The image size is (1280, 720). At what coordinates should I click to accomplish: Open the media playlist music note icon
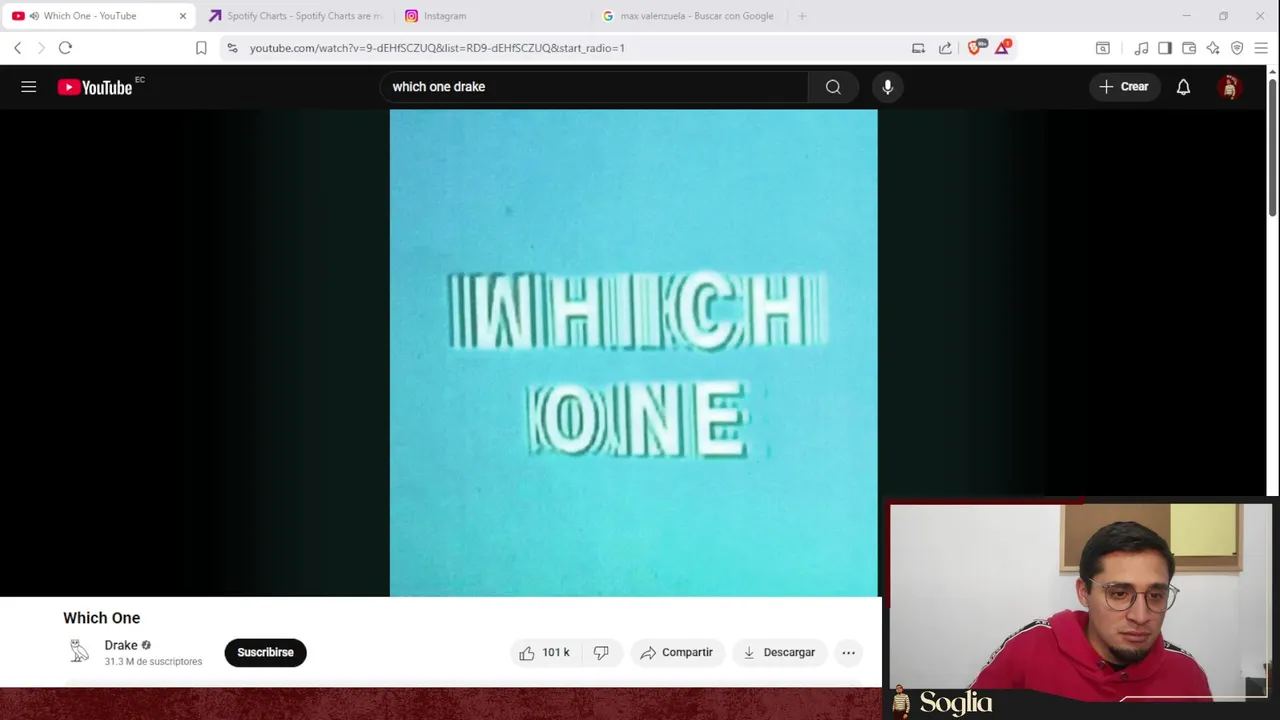(1141, 48)
